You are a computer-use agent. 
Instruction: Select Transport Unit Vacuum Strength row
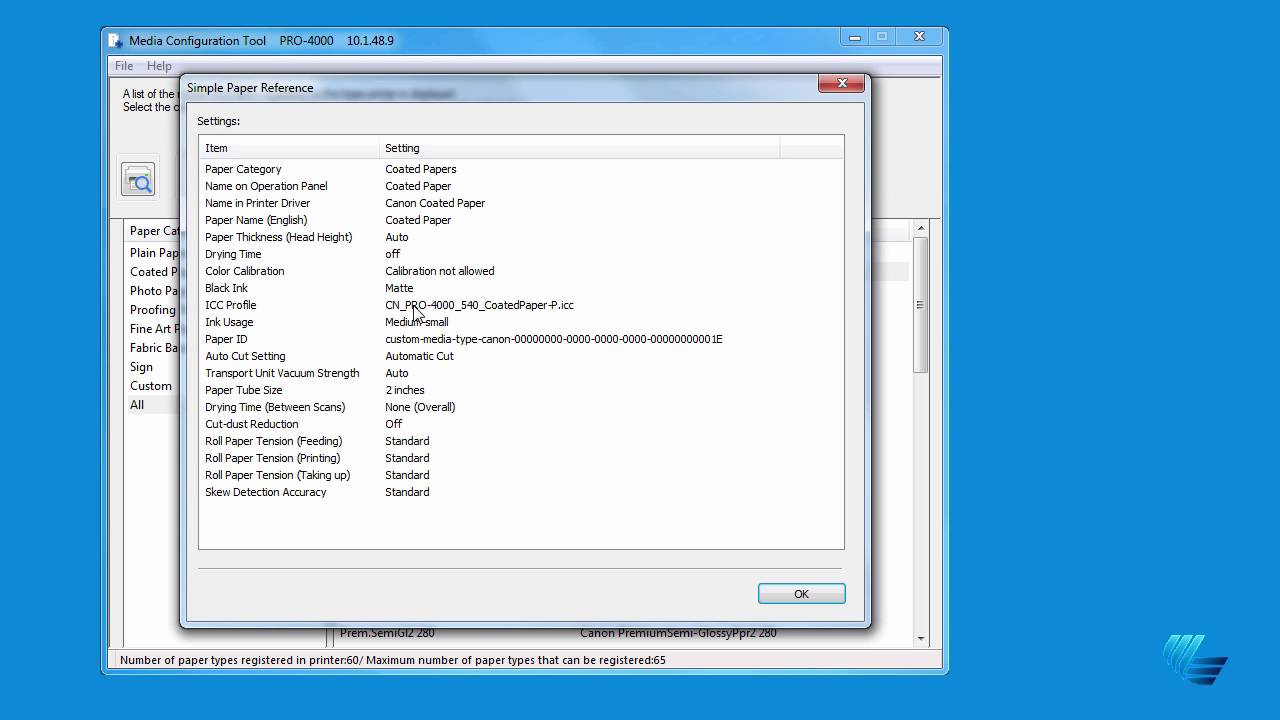[x=520, y=373]
